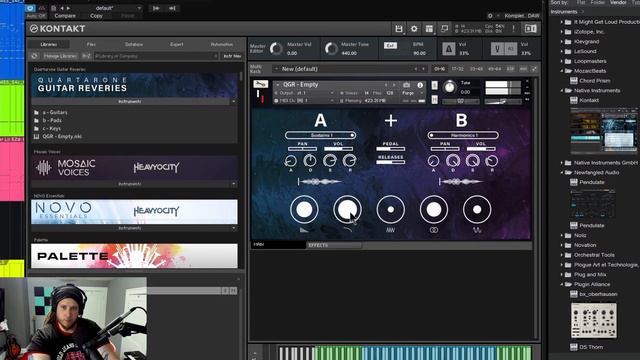Click the decay-ramp icon below the first big knob
Viewport: 640px width, 360px height.
[304, 230]
